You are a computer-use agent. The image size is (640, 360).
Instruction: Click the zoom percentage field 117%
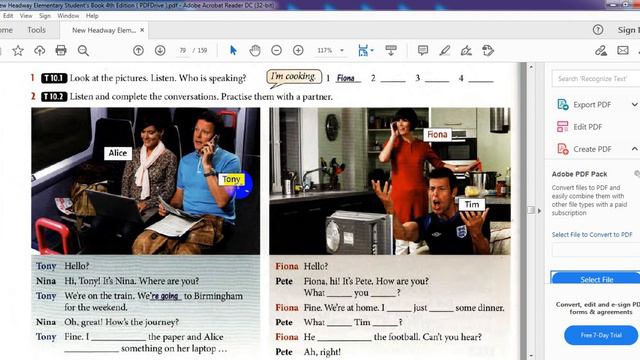325,51
